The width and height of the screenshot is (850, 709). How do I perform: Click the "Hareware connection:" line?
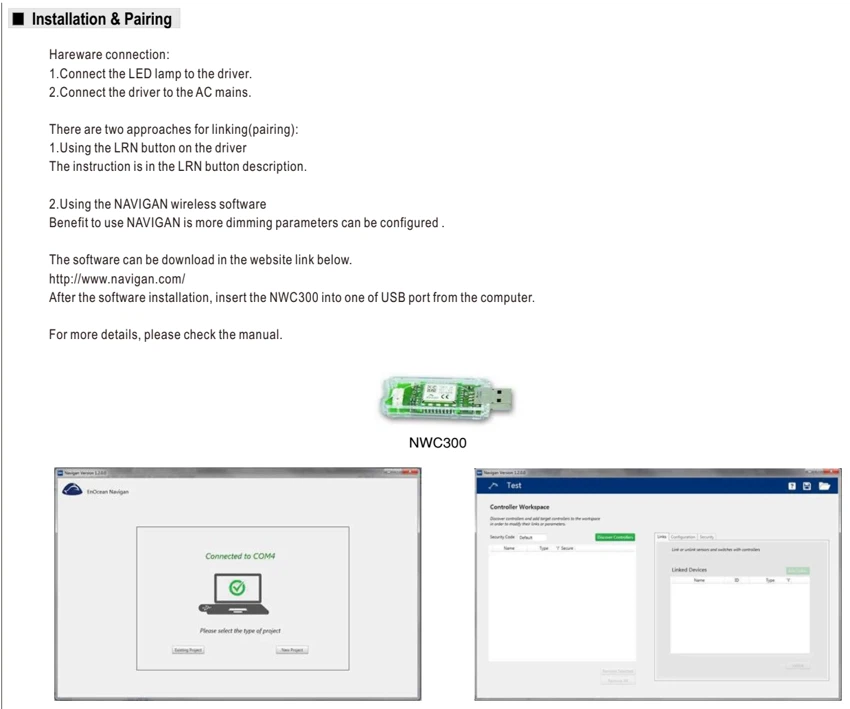(x=109, y=55)
